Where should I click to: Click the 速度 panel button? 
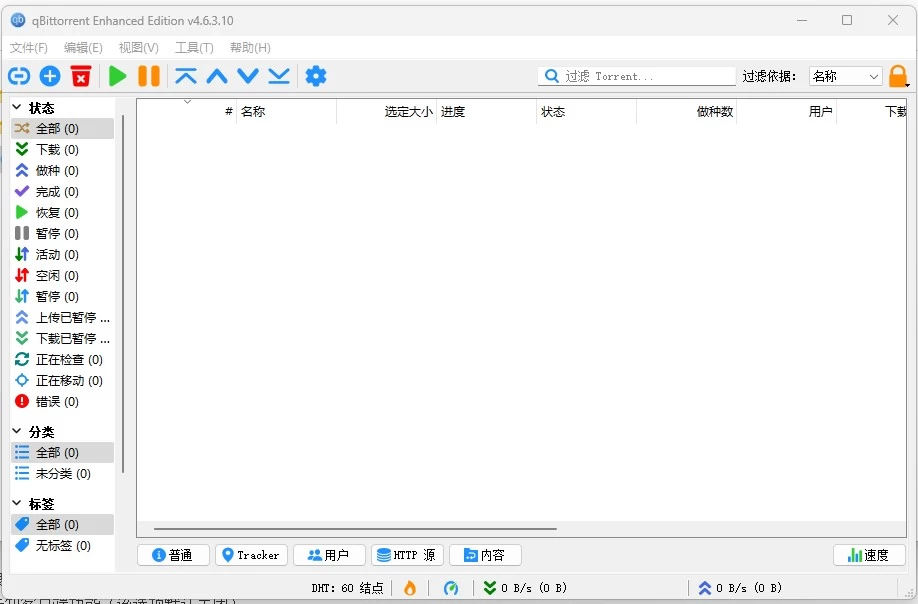pos(868,555)
